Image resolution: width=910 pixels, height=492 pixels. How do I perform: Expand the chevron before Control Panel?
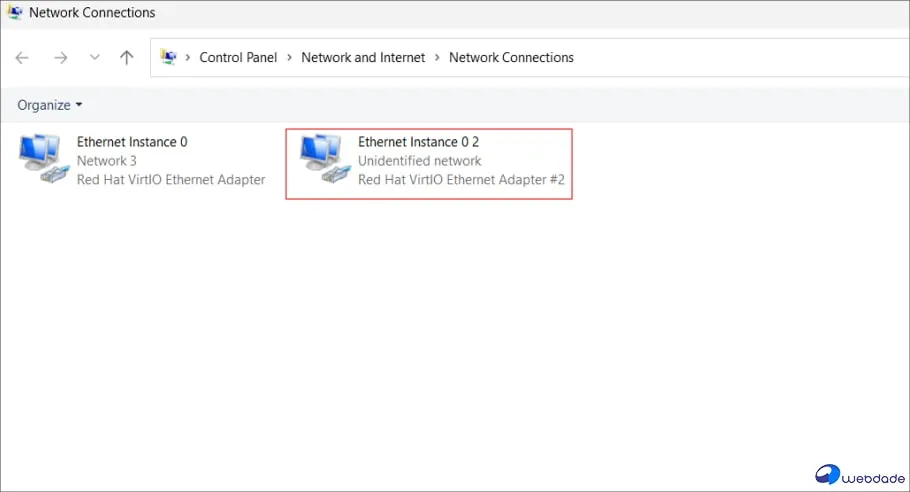click(x=187, y=58)
